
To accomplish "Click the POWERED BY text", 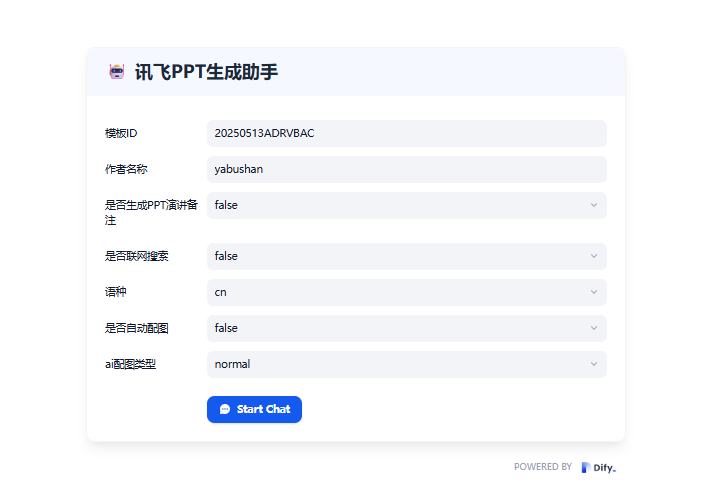I will point(543,467).
